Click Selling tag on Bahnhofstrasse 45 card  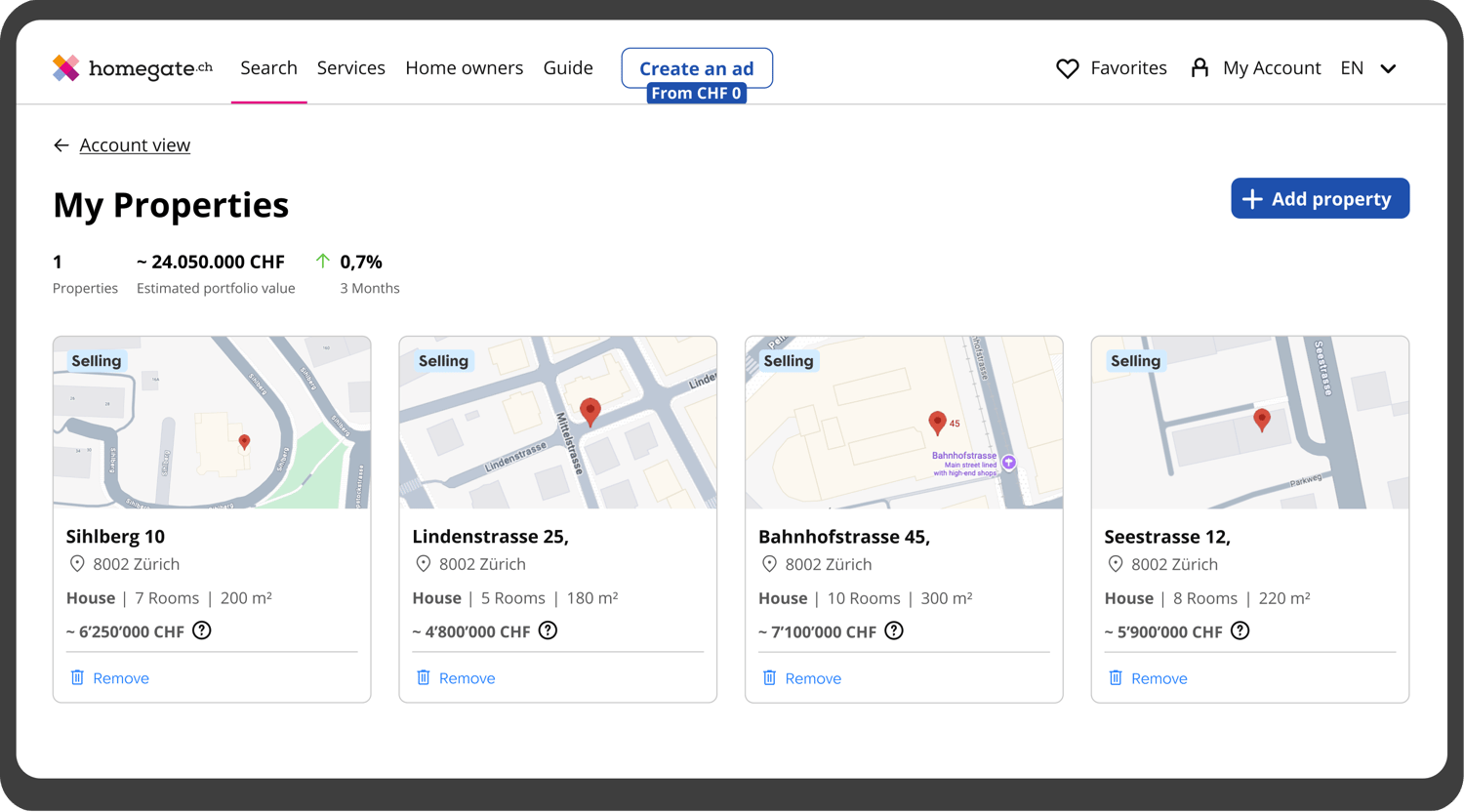tap(789, 361)
